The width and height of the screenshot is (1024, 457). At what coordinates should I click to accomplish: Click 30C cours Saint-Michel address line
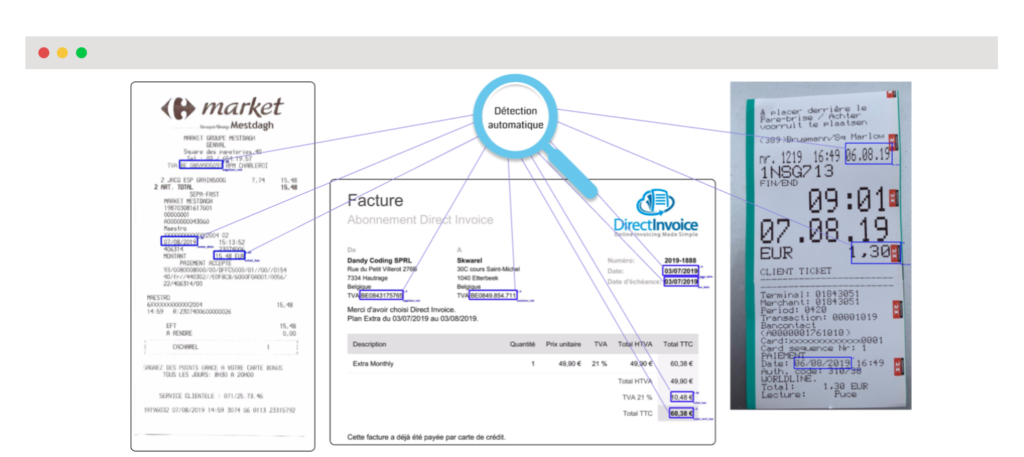tap(489, 269)
